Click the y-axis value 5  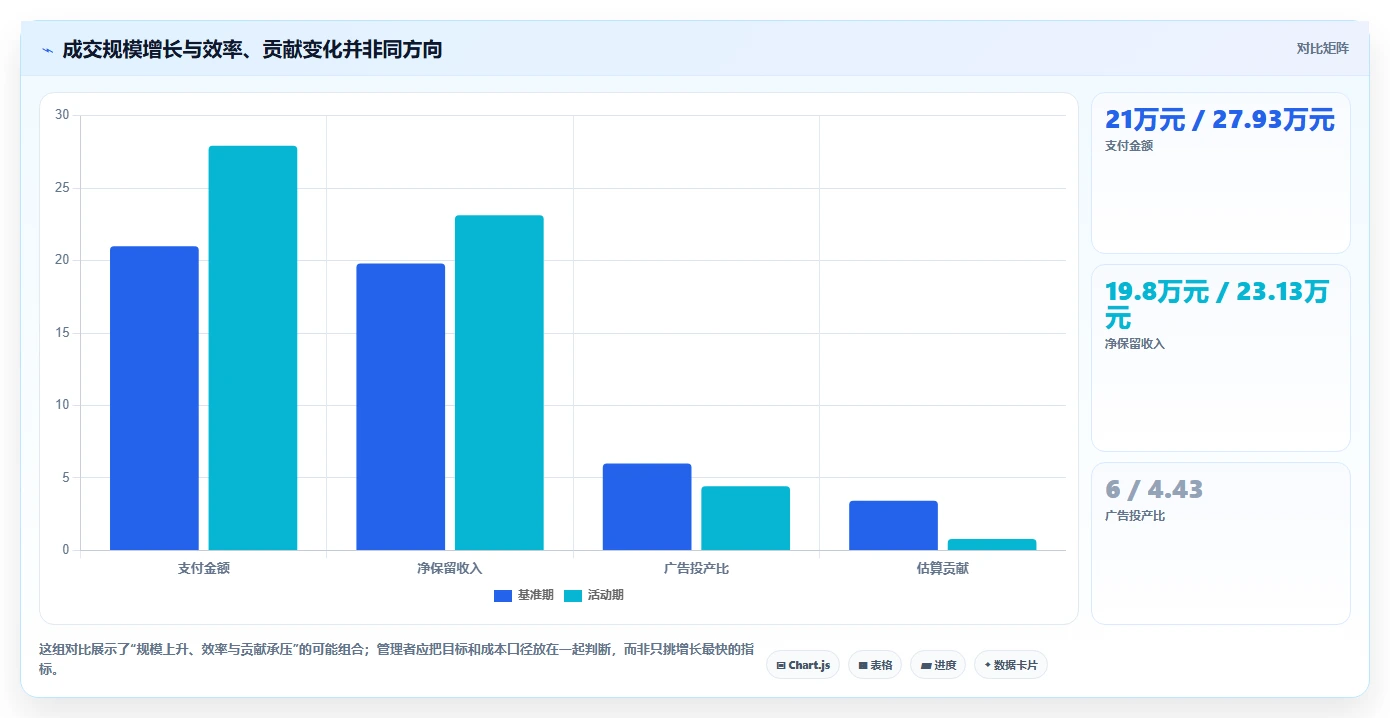65,478
